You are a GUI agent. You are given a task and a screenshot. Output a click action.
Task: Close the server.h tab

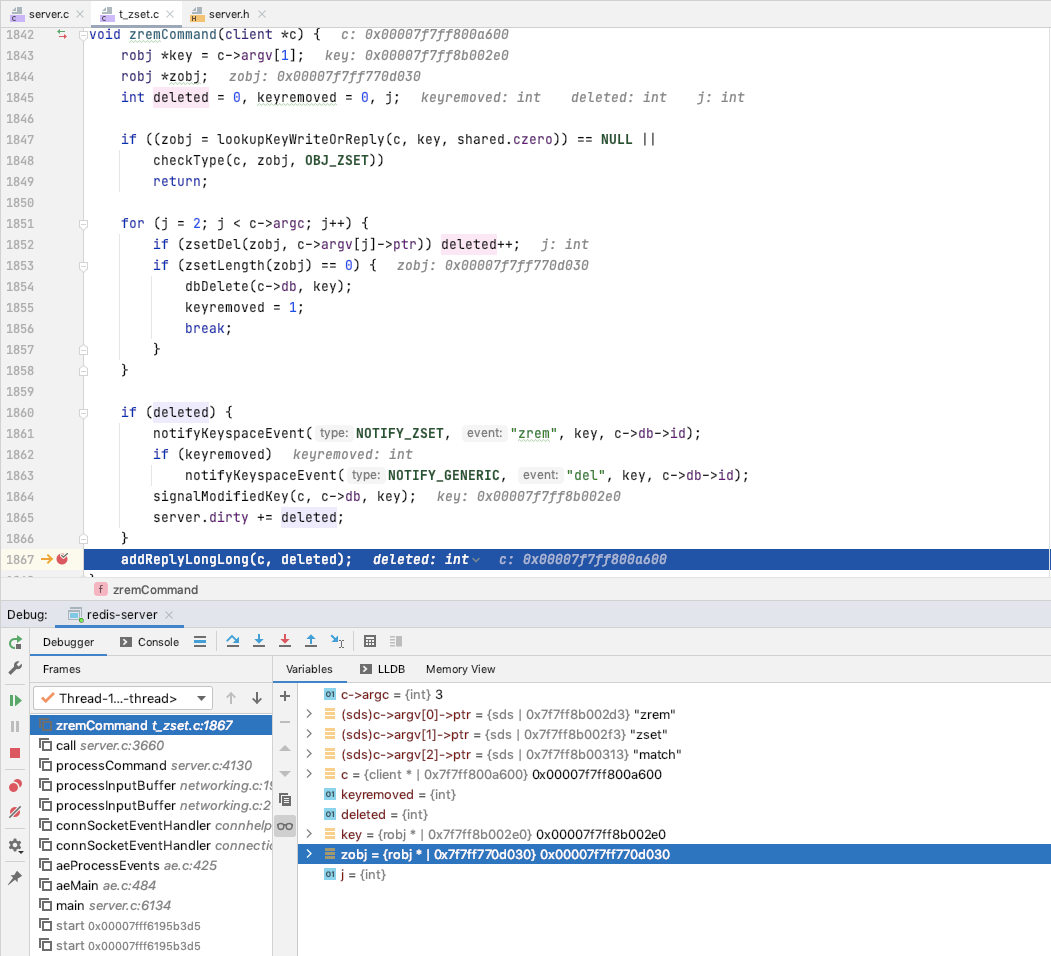[262, 14]
